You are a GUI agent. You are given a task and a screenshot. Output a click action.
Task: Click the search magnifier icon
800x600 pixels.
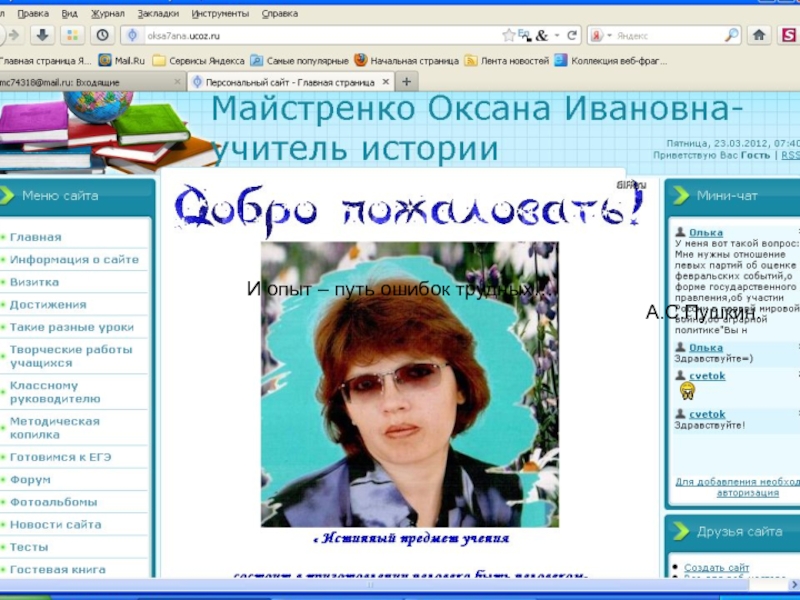coord(731,35)
